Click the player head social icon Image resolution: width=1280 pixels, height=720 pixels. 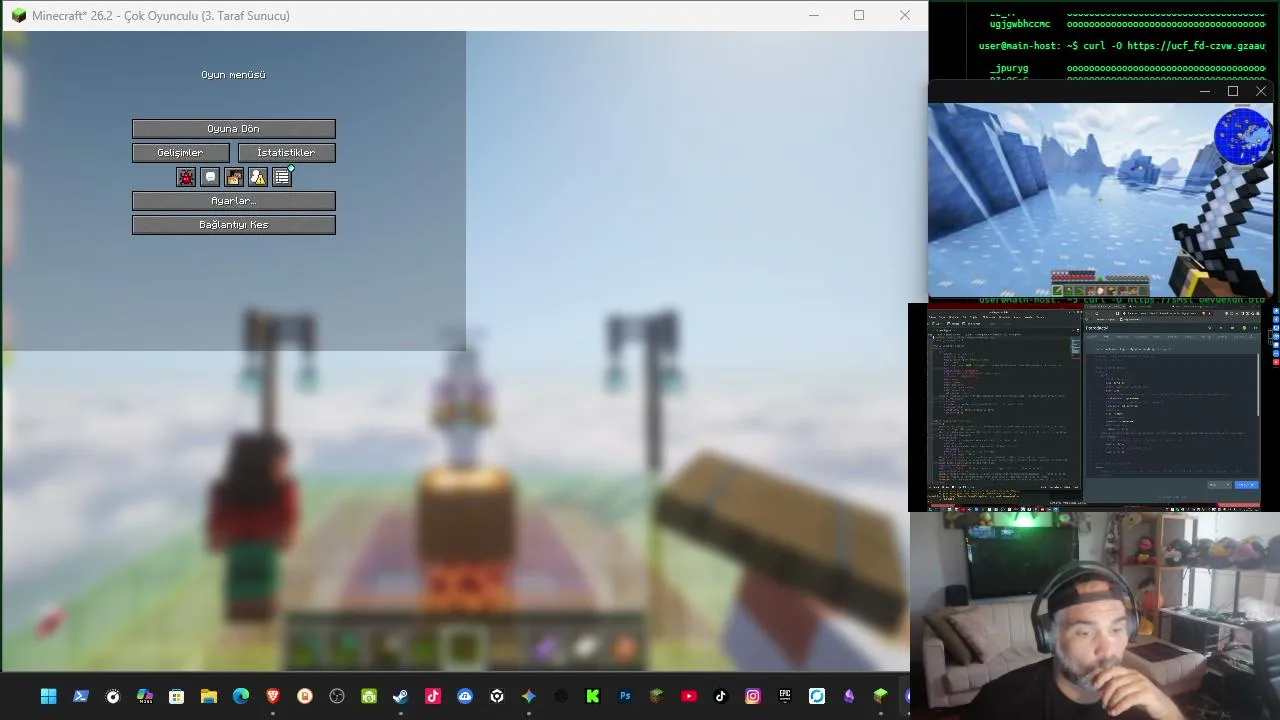[234, 177]
